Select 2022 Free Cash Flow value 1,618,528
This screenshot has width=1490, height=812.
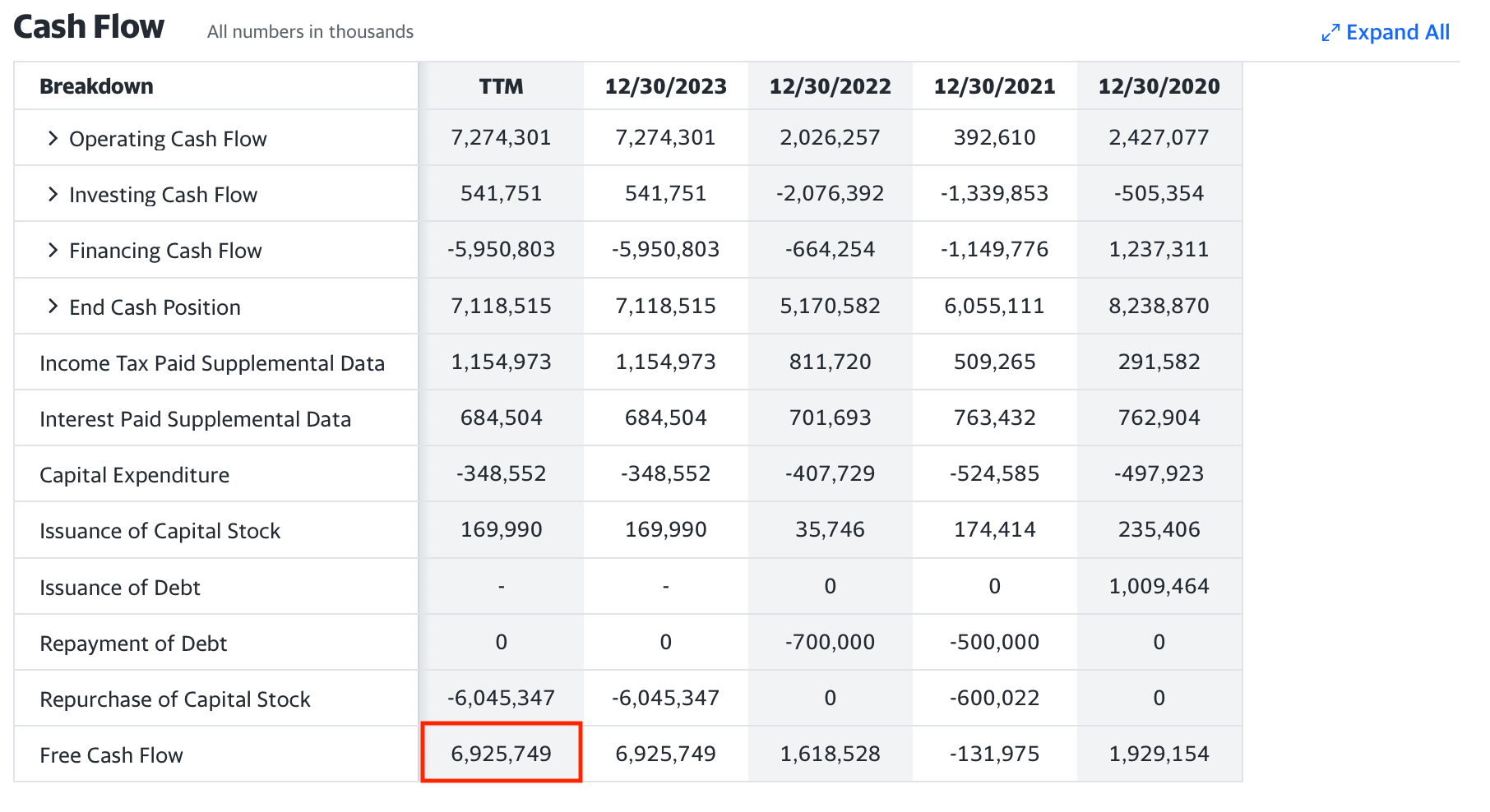pos(830,754)
